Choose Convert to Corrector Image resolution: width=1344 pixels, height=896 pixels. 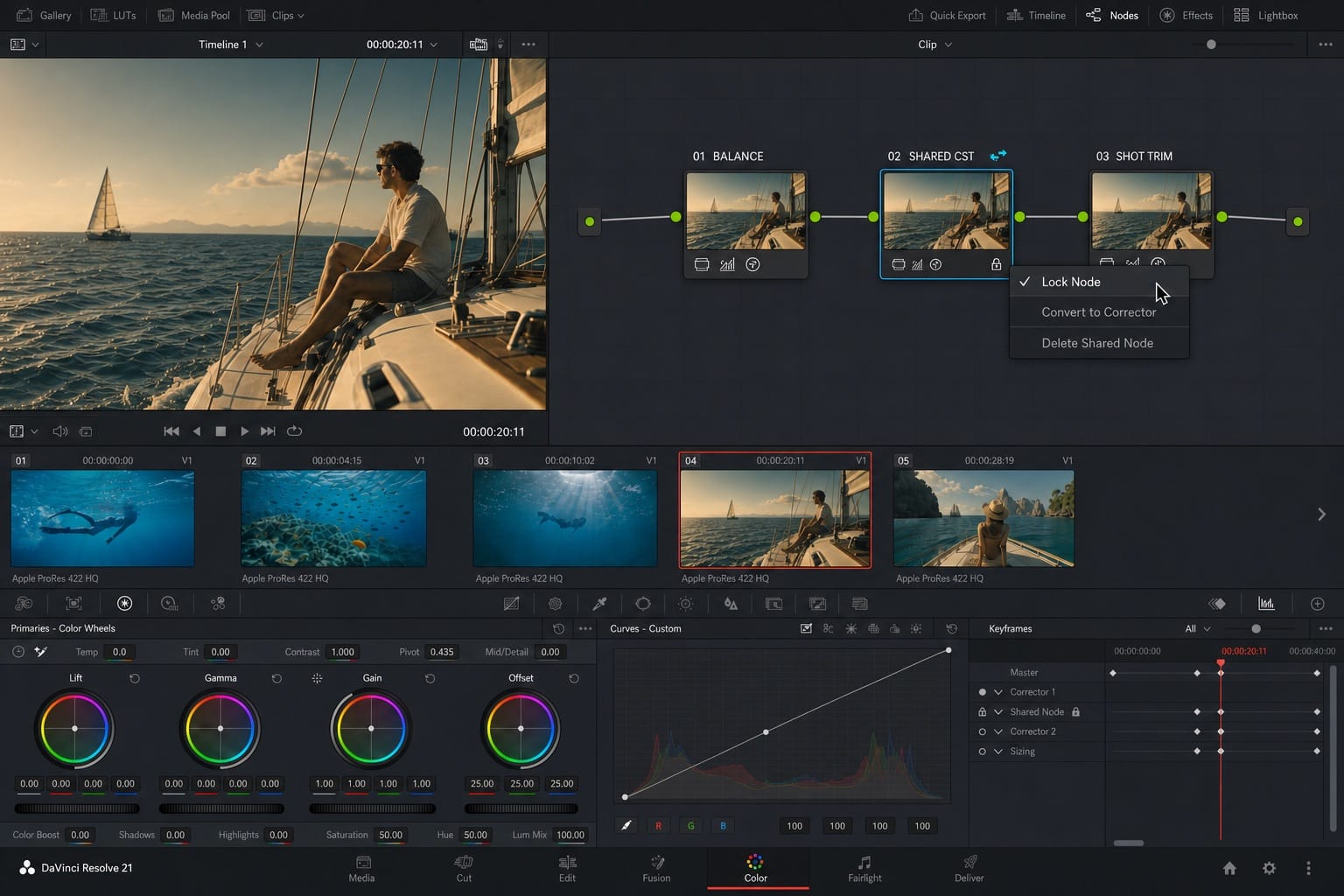click(1098, 312)
